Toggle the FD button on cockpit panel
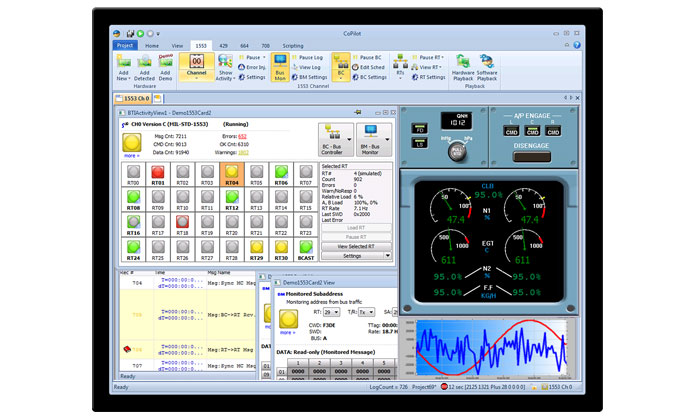700x420 pixels. point(420,129)
